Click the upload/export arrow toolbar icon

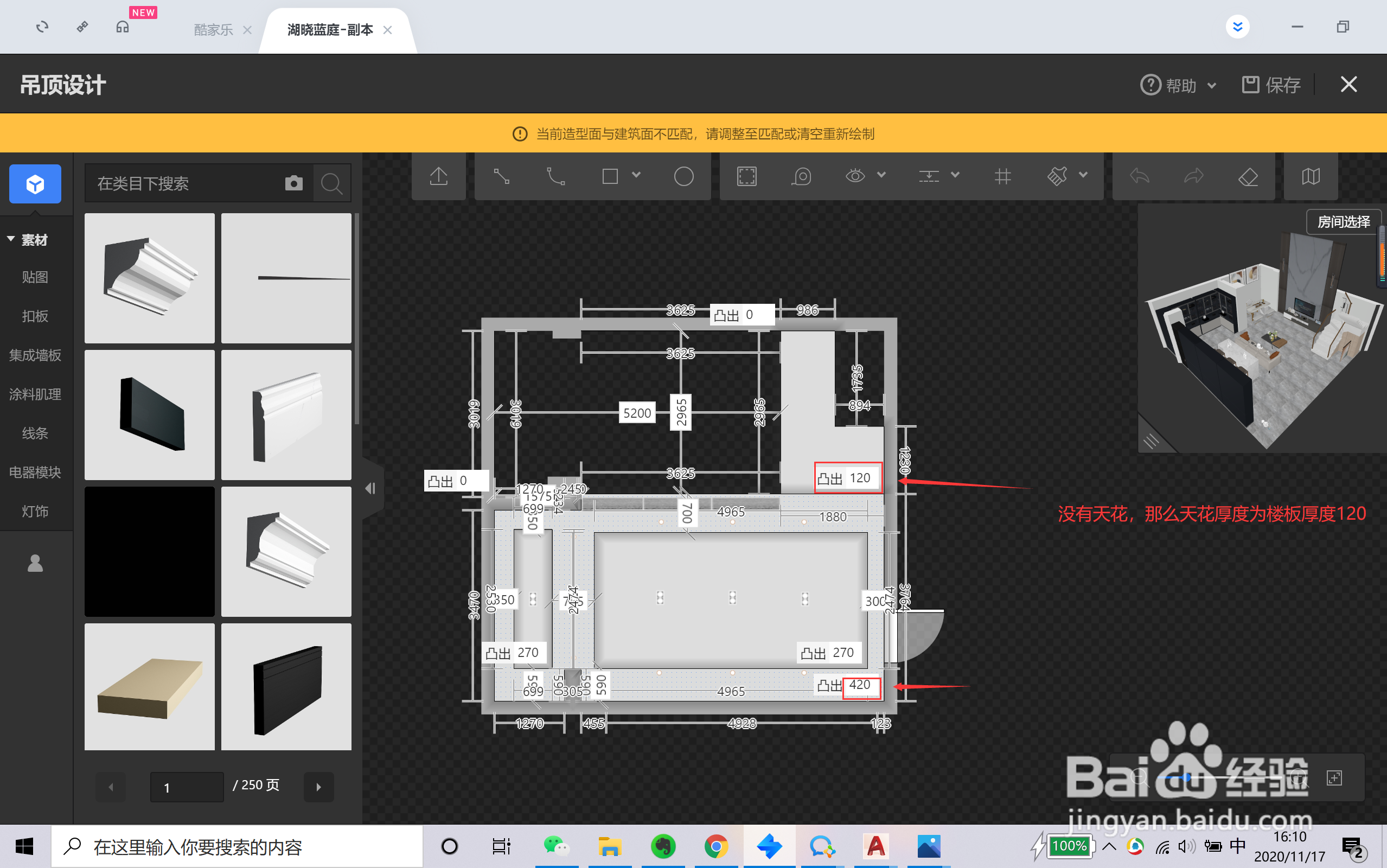(x=438, y=176)
